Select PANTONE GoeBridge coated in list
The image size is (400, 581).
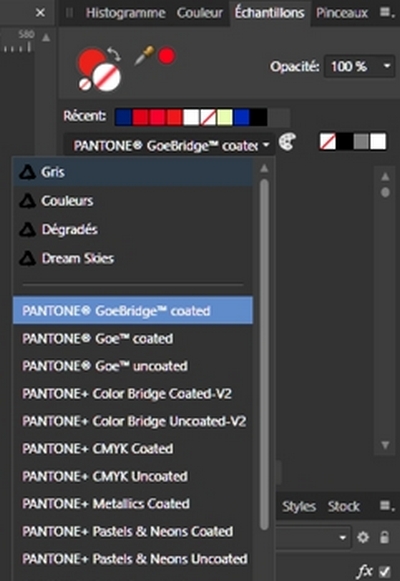point(133,310)
